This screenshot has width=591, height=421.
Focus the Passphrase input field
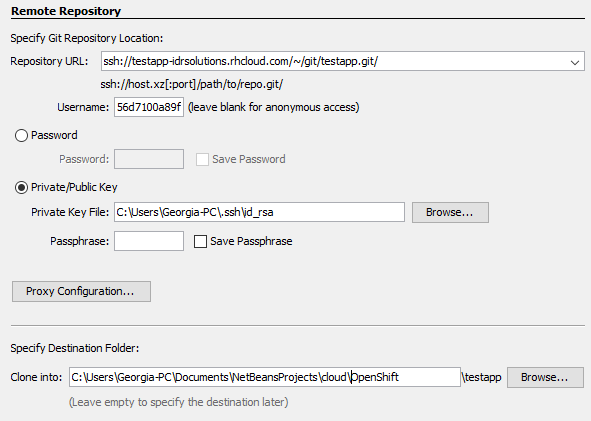[149, 241]
